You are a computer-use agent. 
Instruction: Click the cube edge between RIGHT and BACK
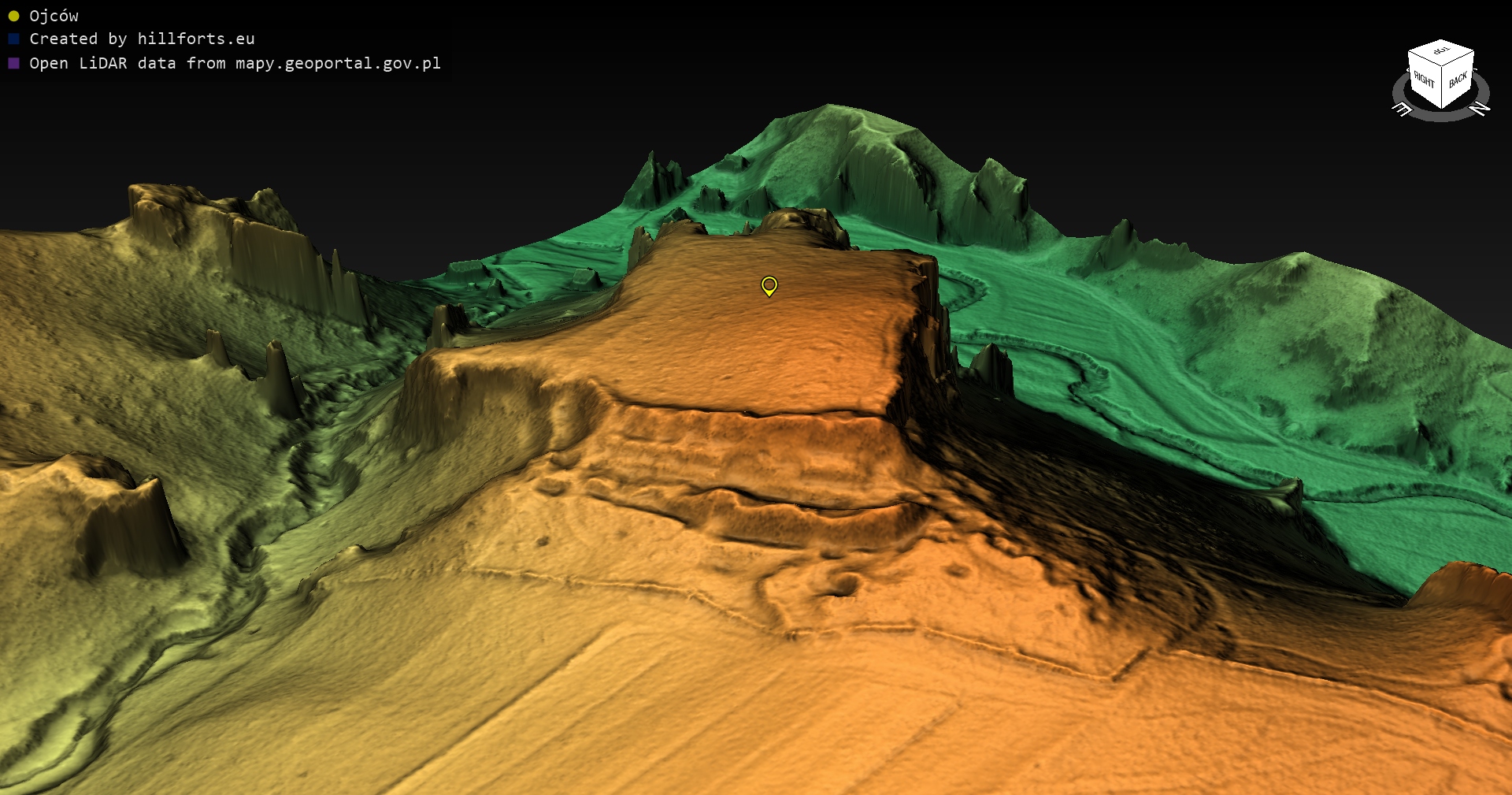click(x=1442, y=88)
